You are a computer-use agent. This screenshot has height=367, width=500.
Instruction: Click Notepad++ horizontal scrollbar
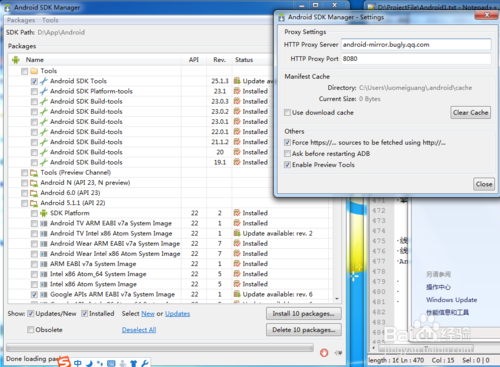point(425,349)
